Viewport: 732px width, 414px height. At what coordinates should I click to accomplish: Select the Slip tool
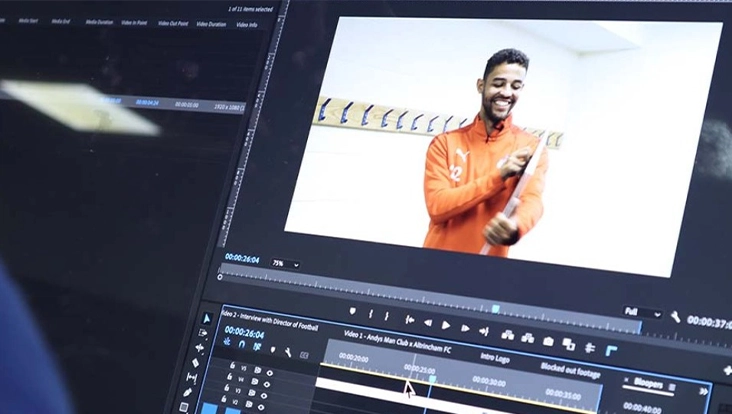pos(192,377)
